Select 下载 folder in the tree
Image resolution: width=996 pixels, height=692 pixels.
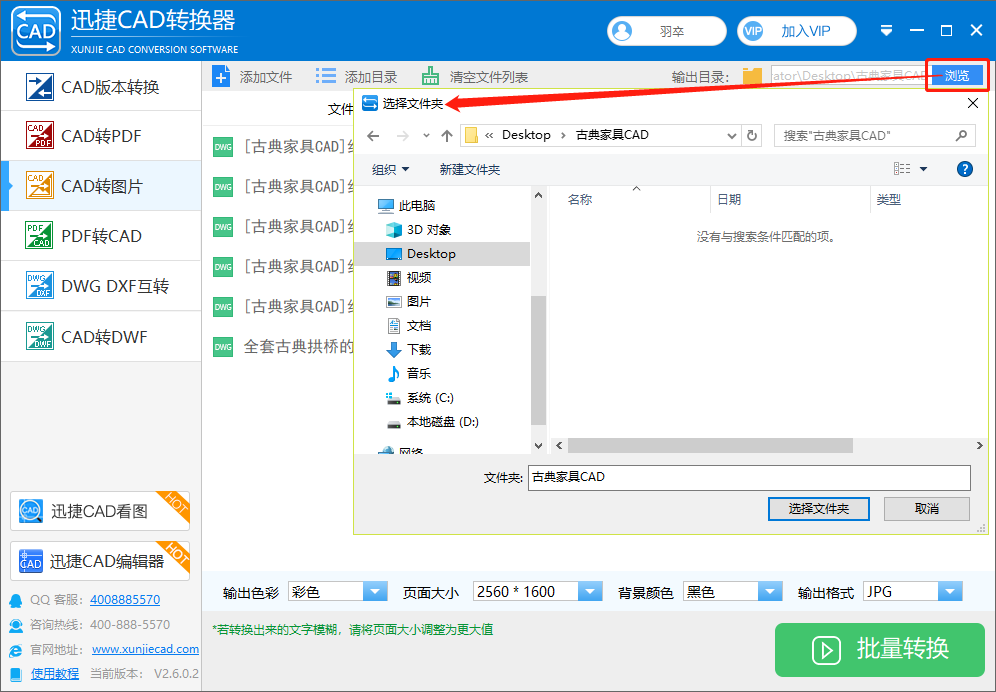click(419, 349)
